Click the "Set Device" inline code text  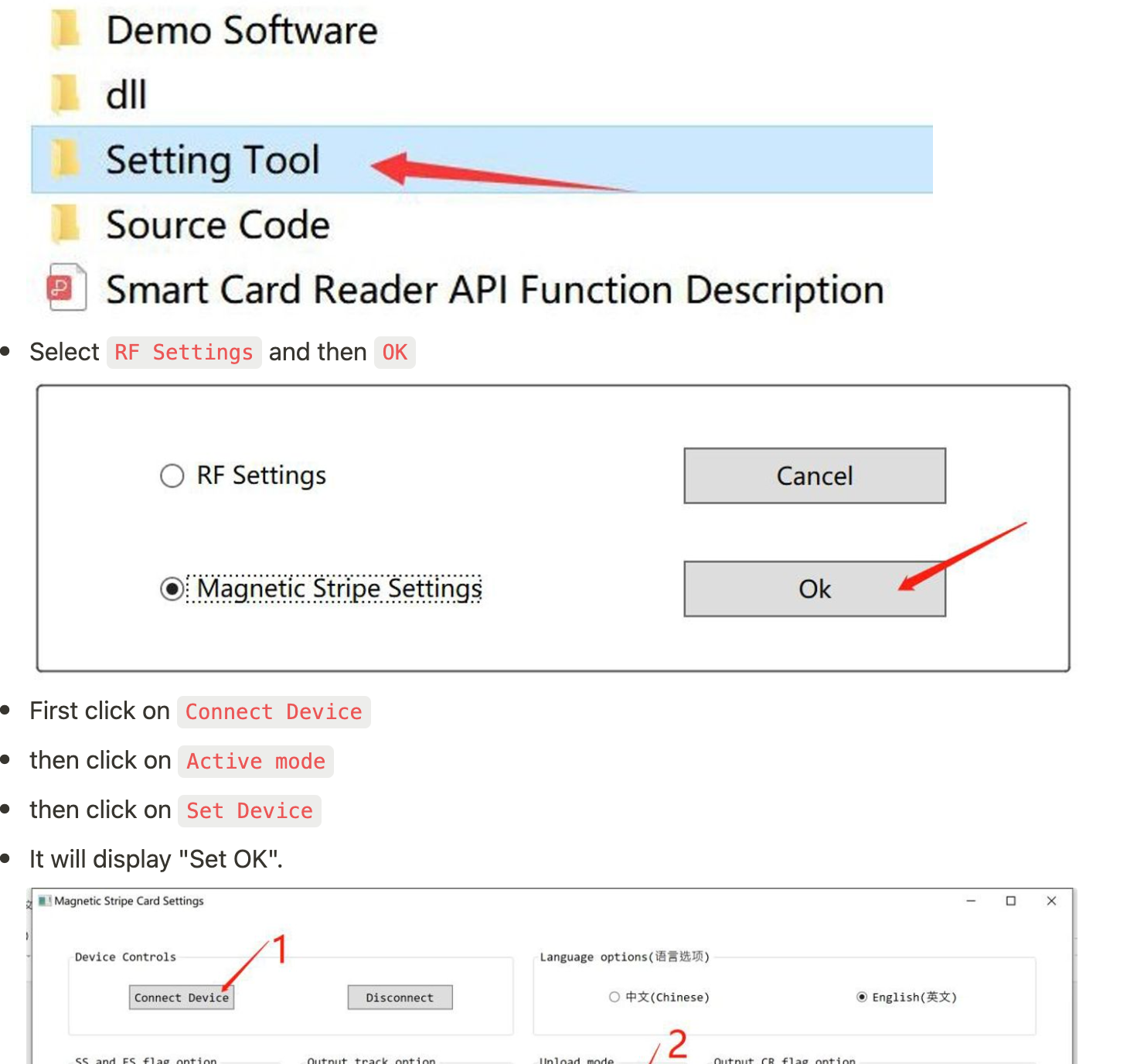tap(250, 811)
